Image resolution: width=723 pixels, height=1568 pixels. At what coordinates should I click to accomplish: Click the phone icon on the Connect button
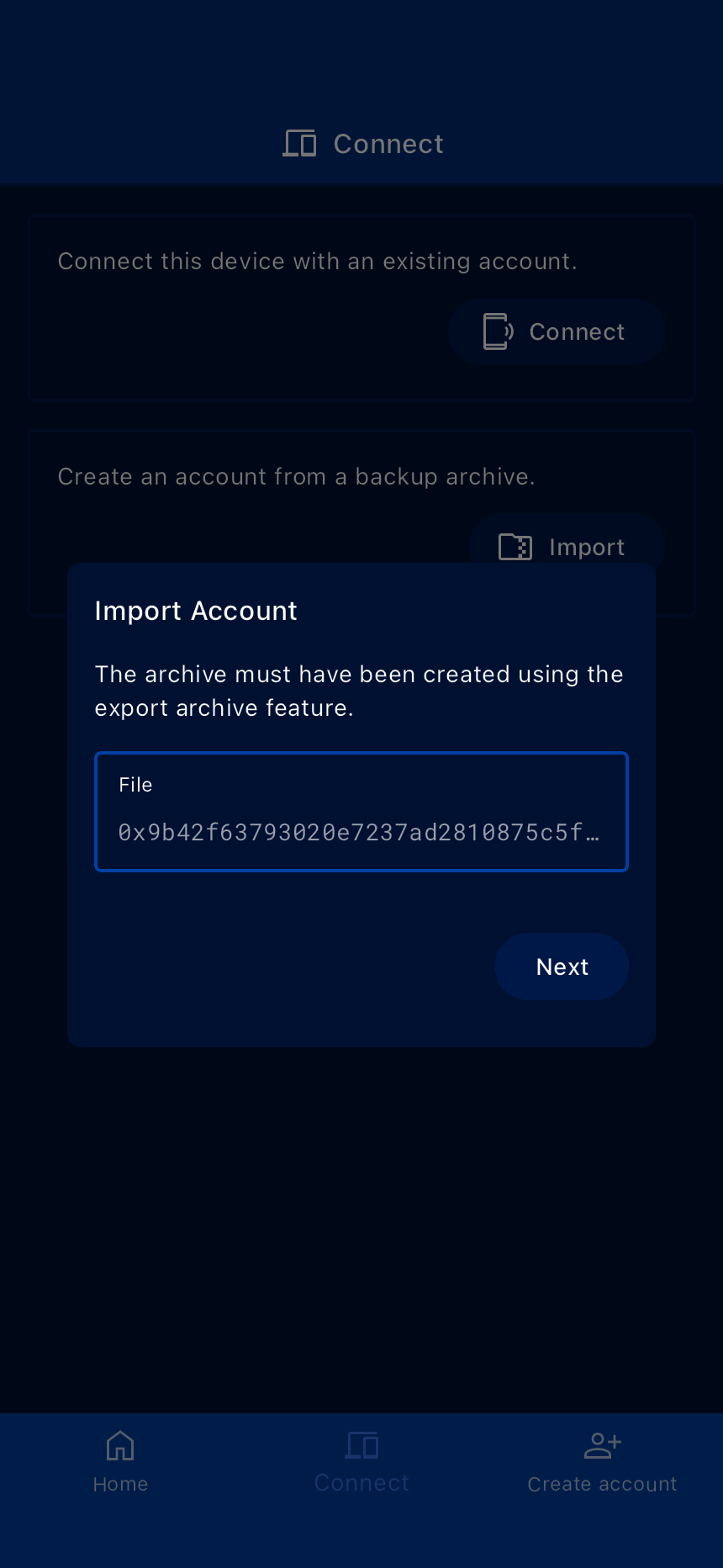[x=498, y=331]
